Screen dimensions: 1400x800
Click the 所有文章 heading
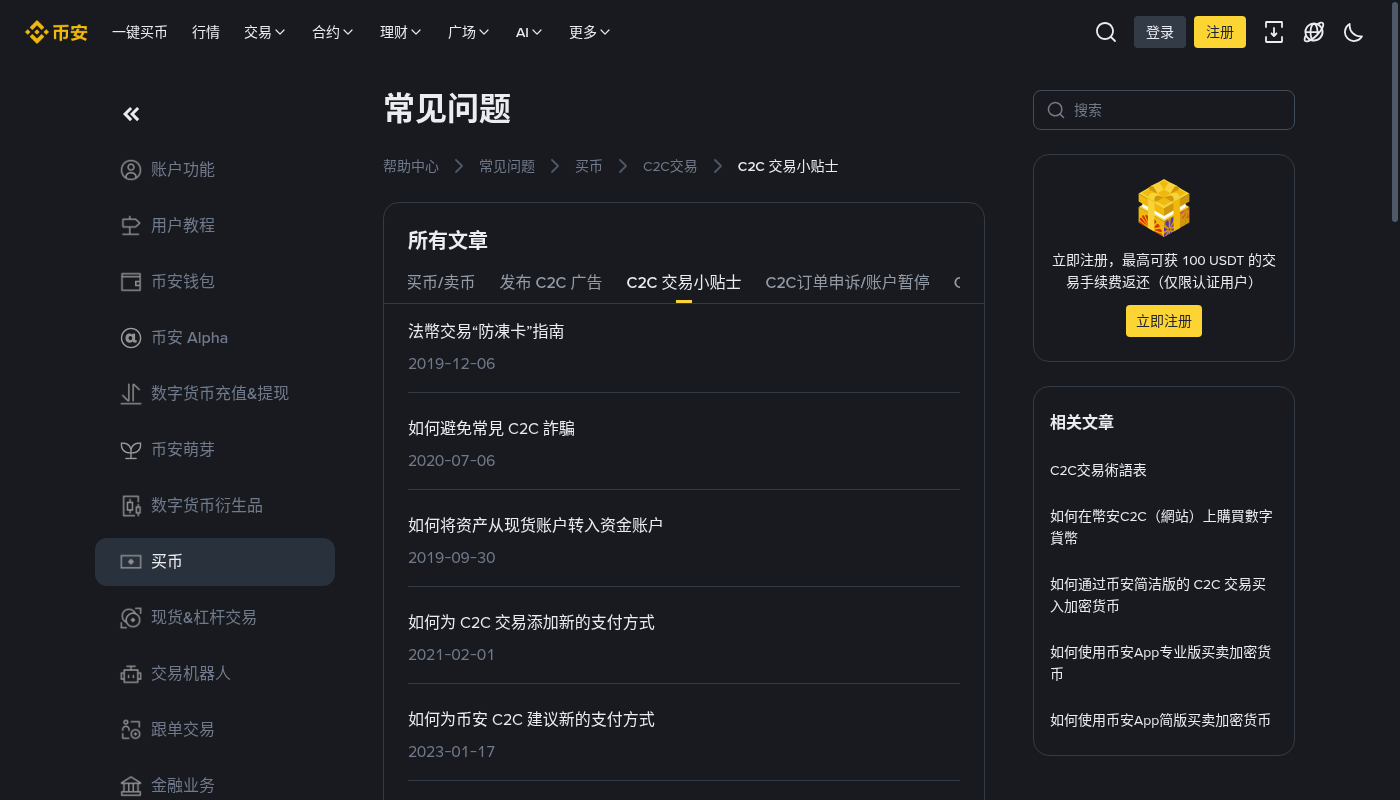[448, 241]
